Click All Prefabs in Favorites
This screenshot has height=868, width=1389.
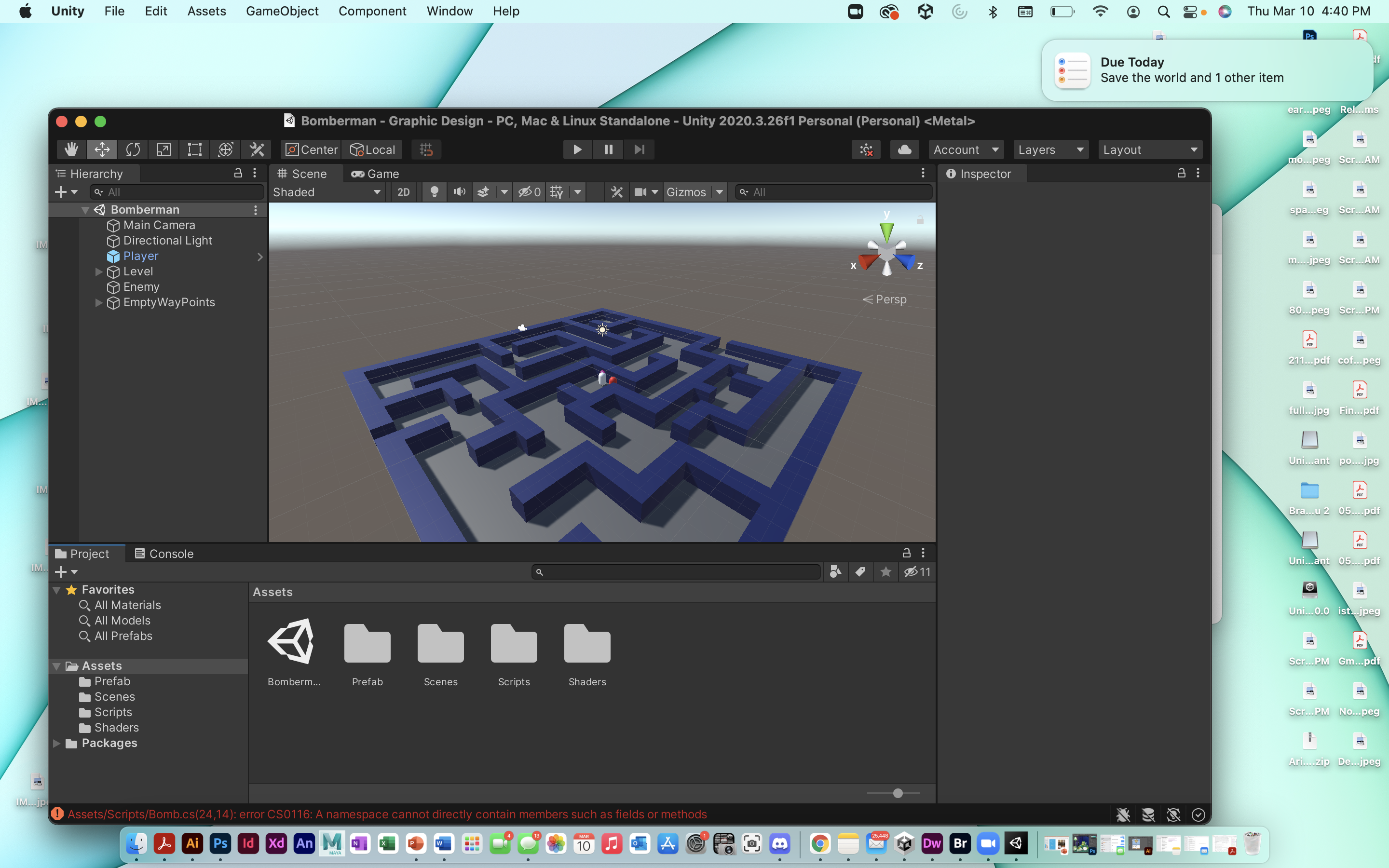point(123,636)
